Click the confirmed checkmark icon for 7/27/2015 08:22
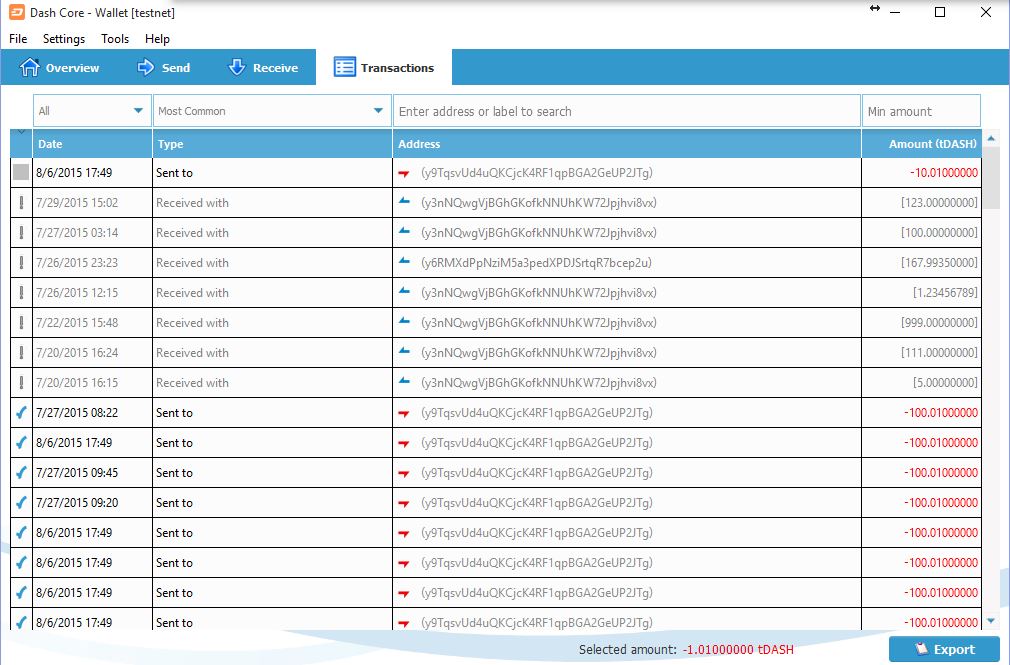This screenshot has width=1010, height=665. point(21,412)
